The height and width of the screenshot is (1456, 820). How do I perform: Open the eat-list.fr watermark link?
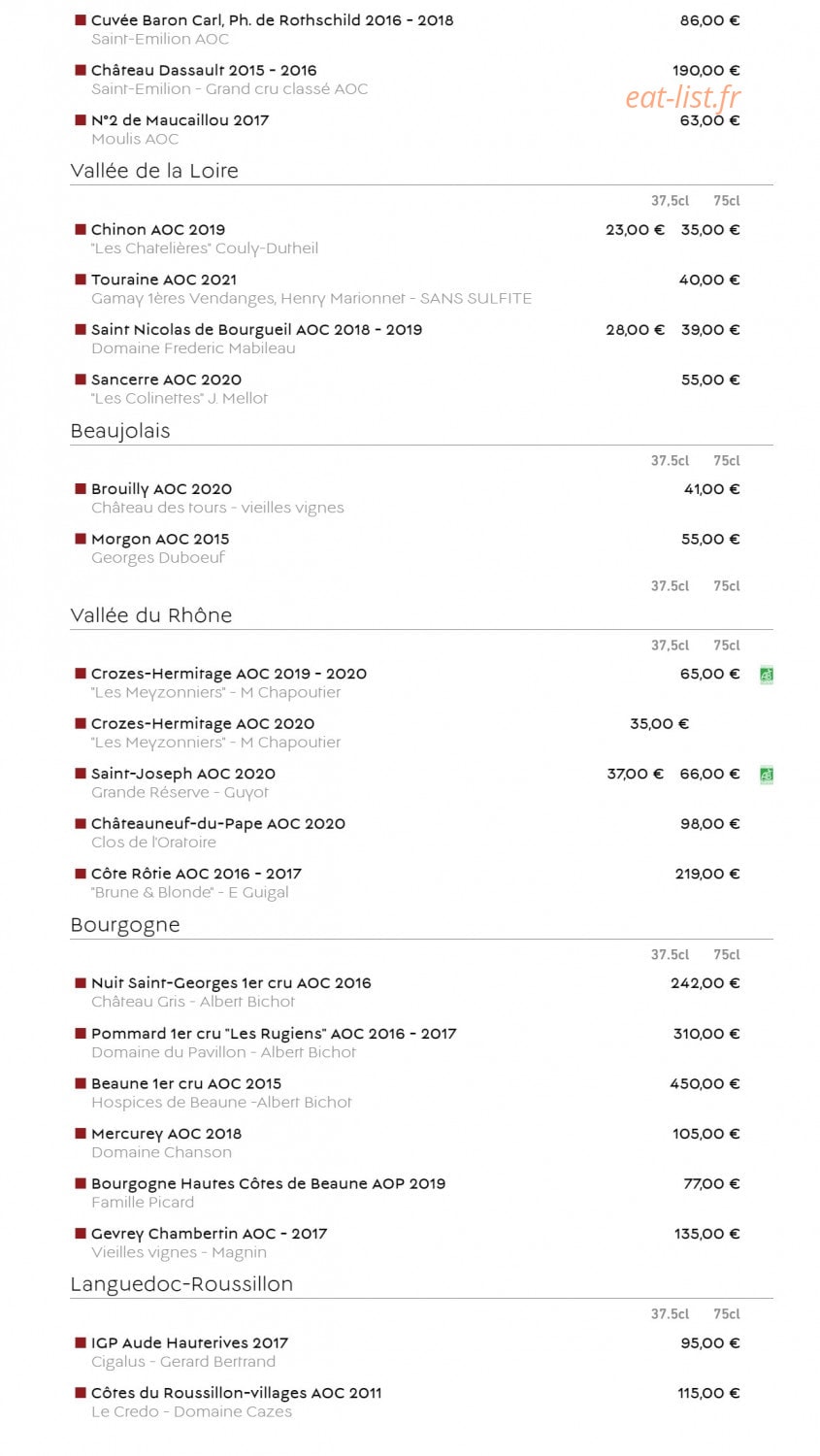pyautogui.click(x=683, y=97)
